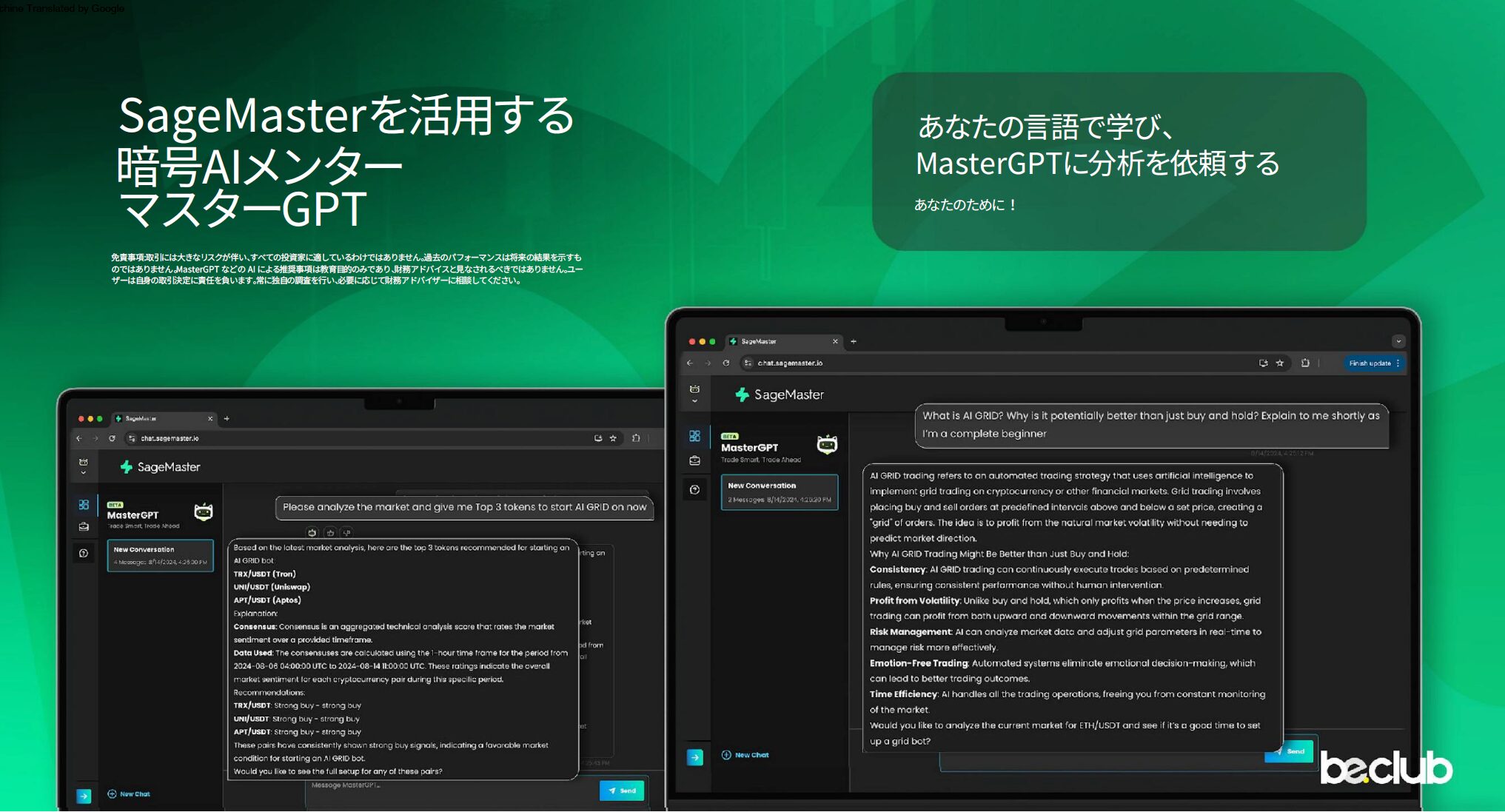Image resolution: width=1505 pixels, height=812 pixels.
Task: Select the dashboard grid icon in the sidebar
Action: click(x=695, y=436)
